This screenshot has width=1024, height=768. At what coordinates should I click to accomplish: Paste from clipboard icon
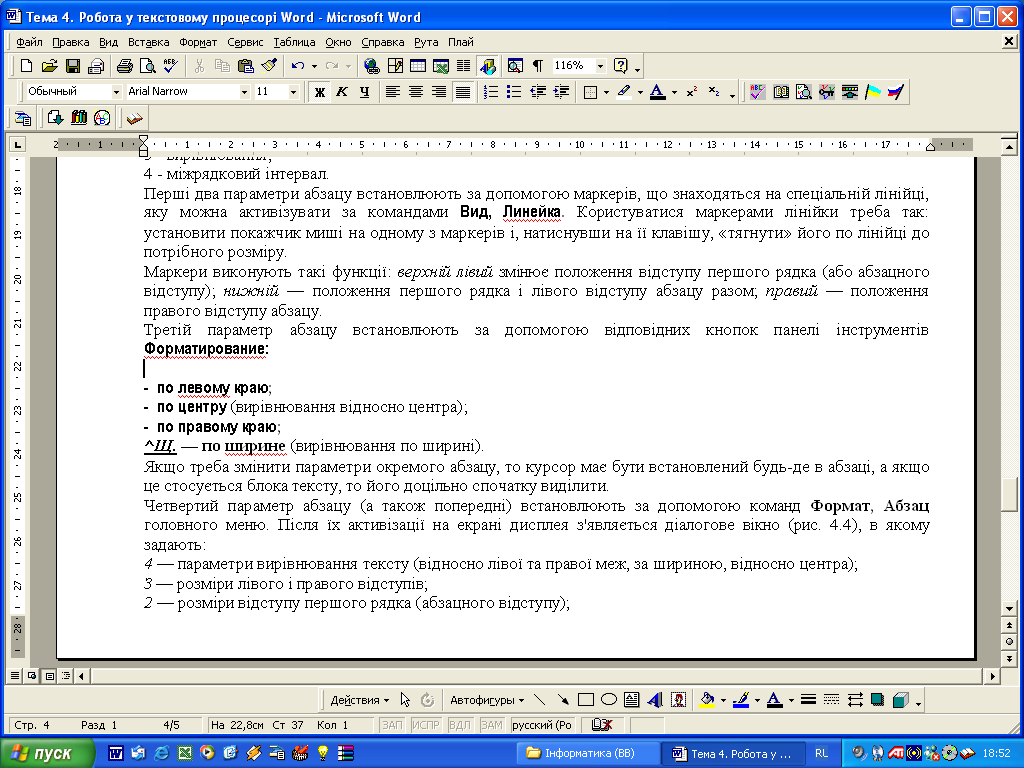click(x=246, y=66)
